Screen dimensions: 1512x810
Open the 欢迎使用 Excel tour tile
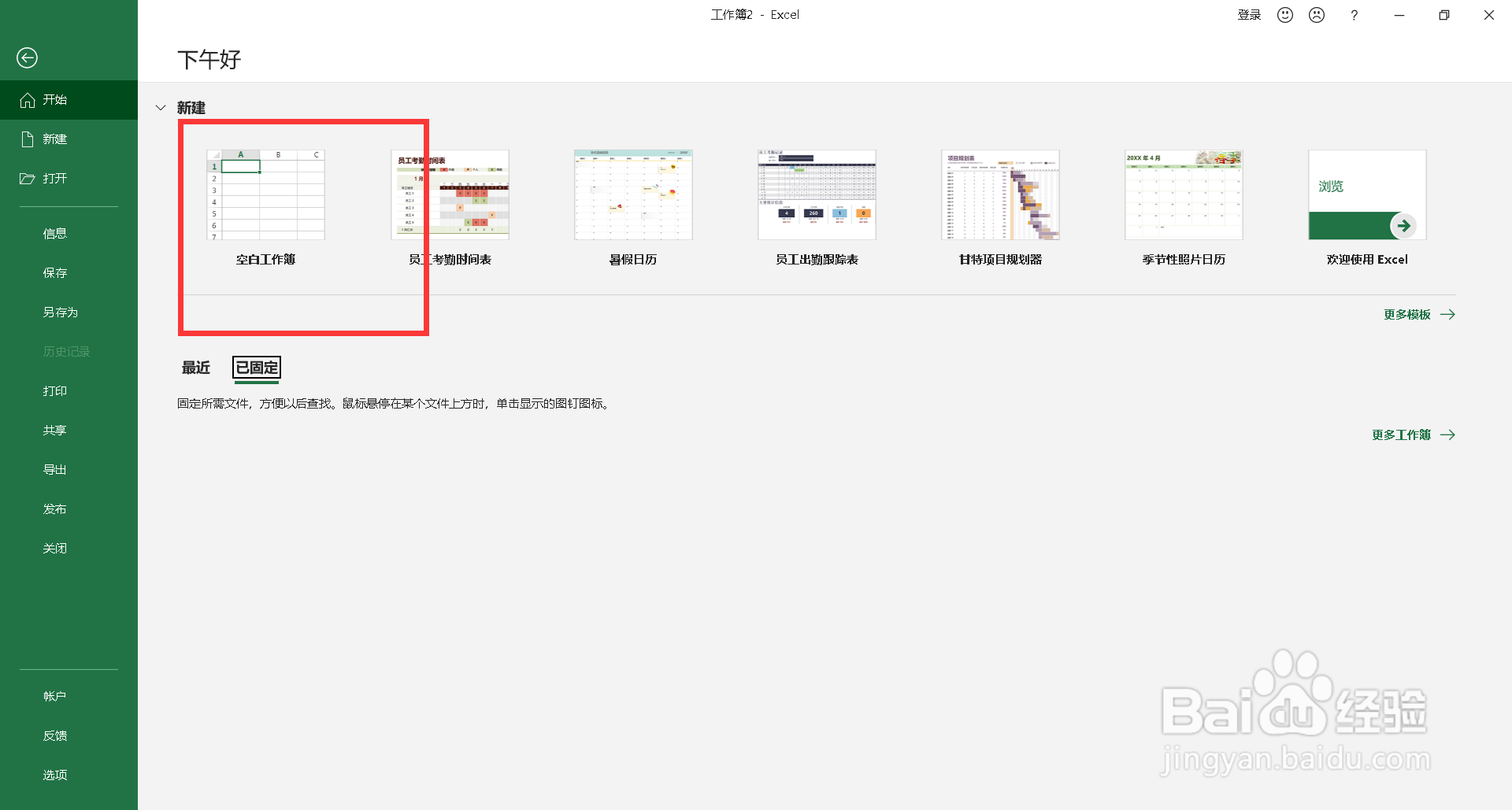1367,194
